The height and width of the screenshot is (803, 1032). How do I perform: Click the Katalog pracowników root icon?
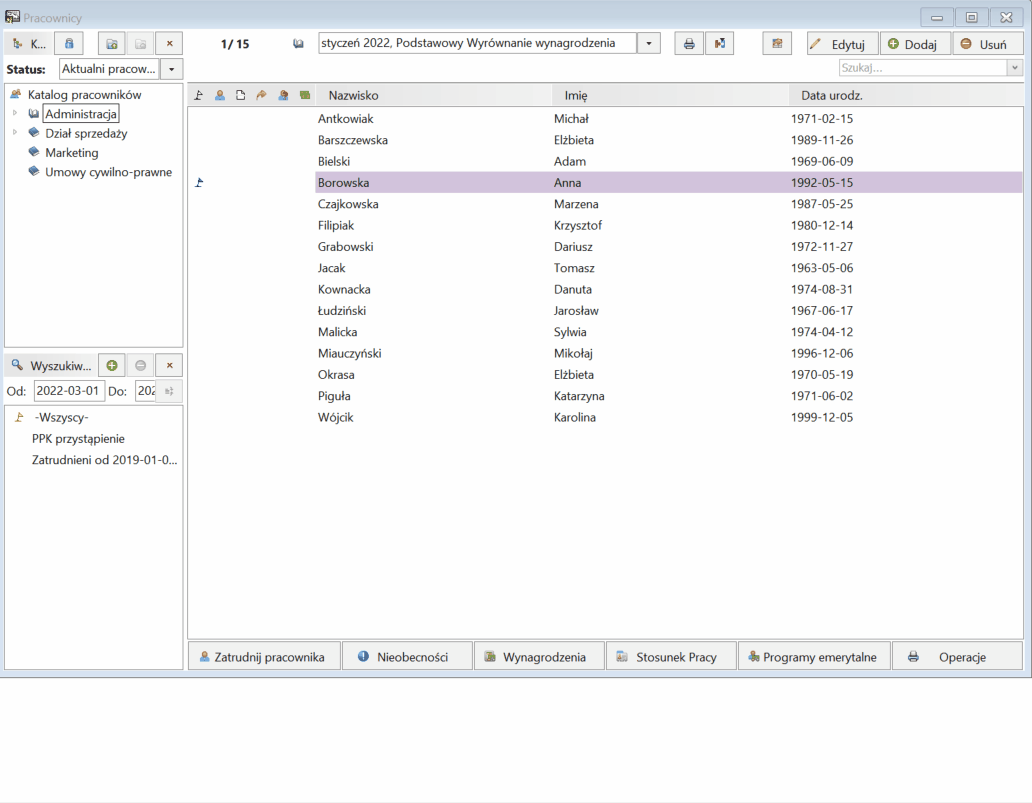pyautogui.click(x=16, y=94)
